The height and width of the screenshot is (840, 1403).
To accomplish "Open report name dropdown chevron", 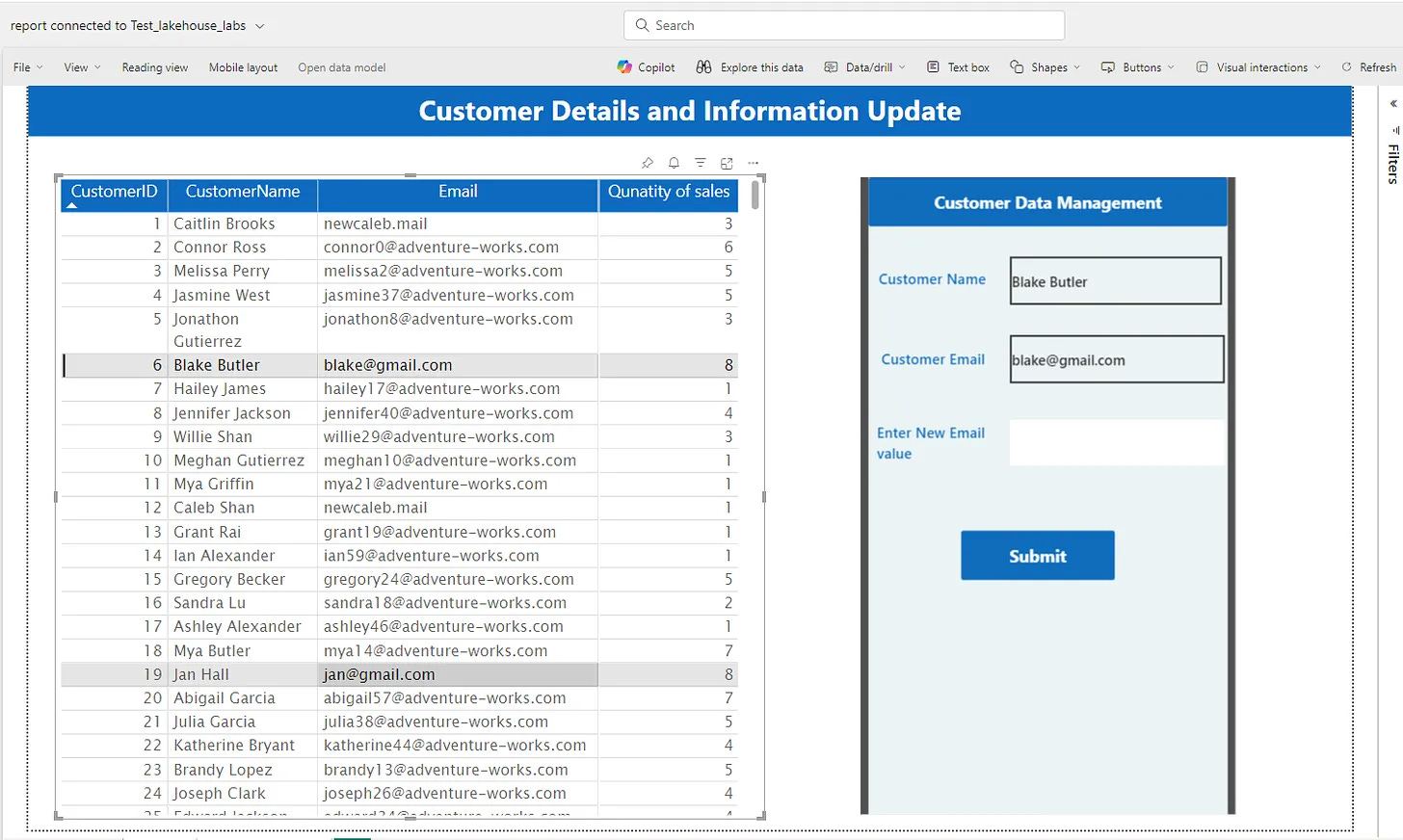I will (259, 26).
